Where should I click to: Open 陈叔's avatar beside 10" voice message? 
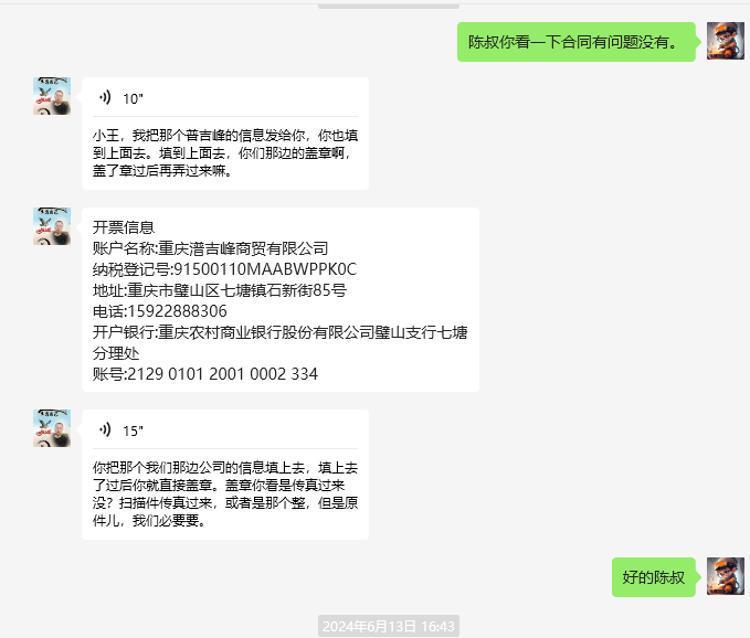coord(52,96)
